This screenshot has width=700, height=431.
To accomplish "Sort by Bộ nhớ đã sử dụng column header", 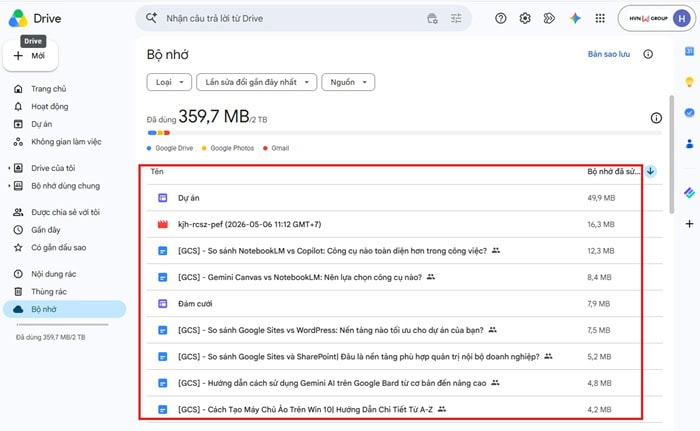I will tap(613, 172).
